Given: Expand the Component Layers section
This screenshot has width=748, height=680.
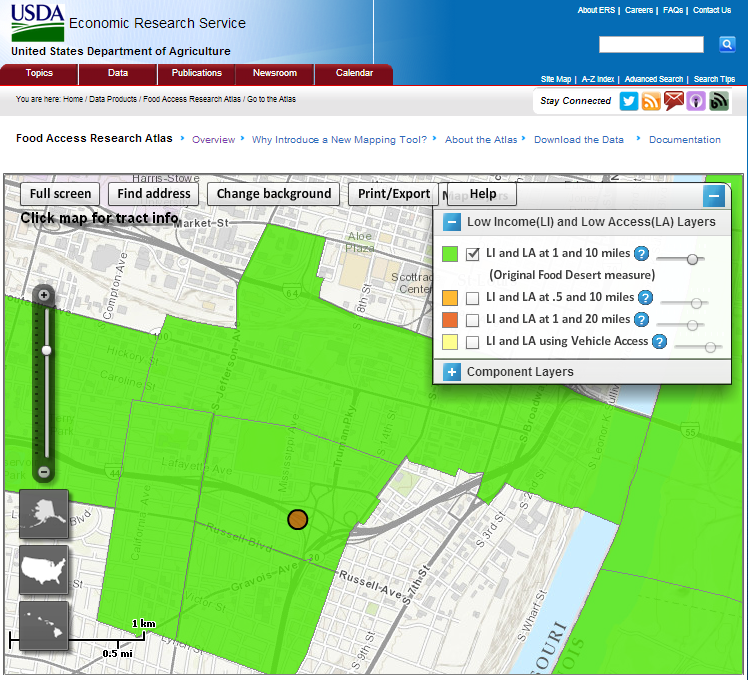Looking at the screenshot, I should (452, 372).
